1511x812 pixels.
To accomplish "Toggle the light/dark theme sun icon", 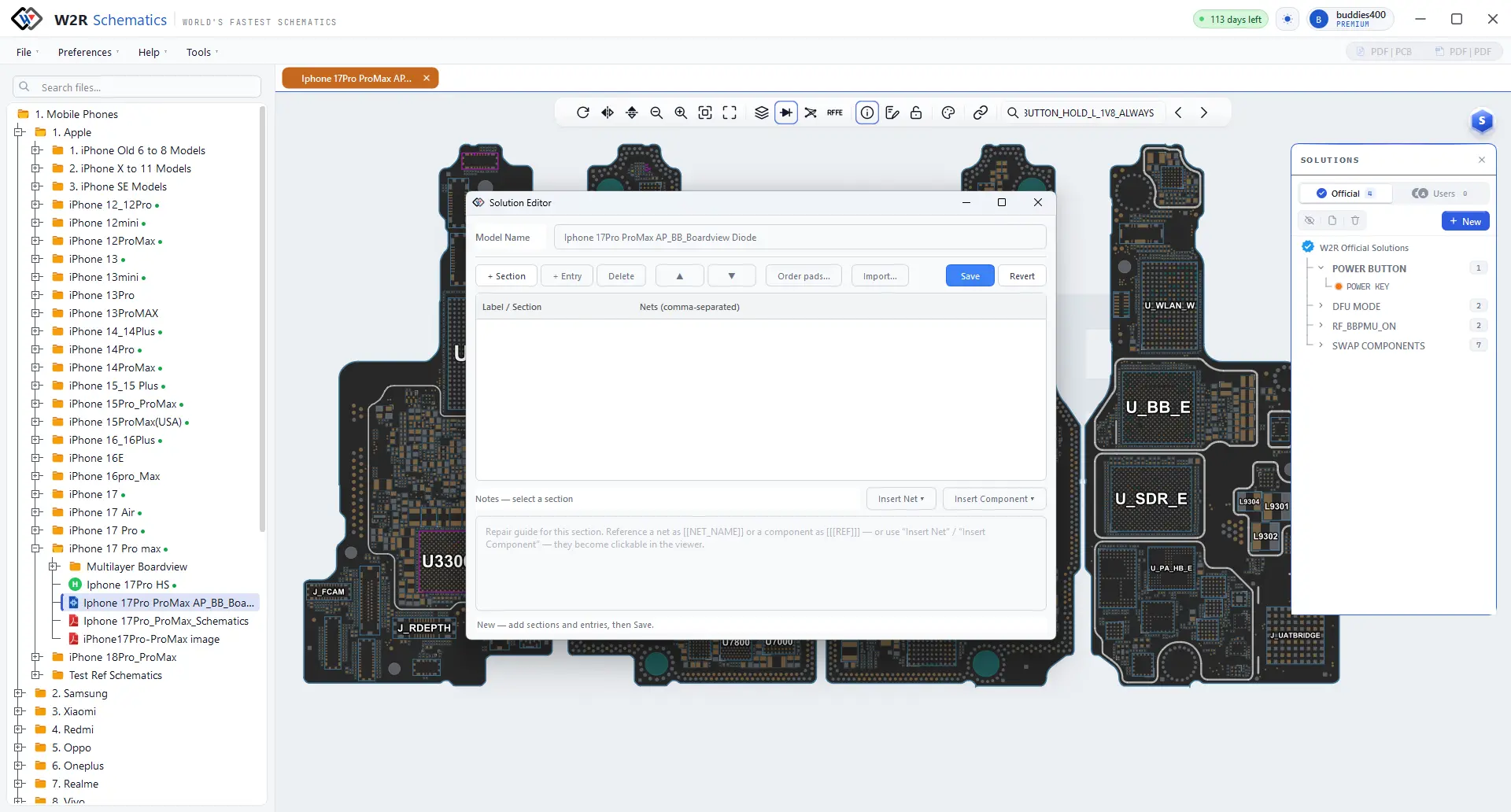I will (1287, 19).
